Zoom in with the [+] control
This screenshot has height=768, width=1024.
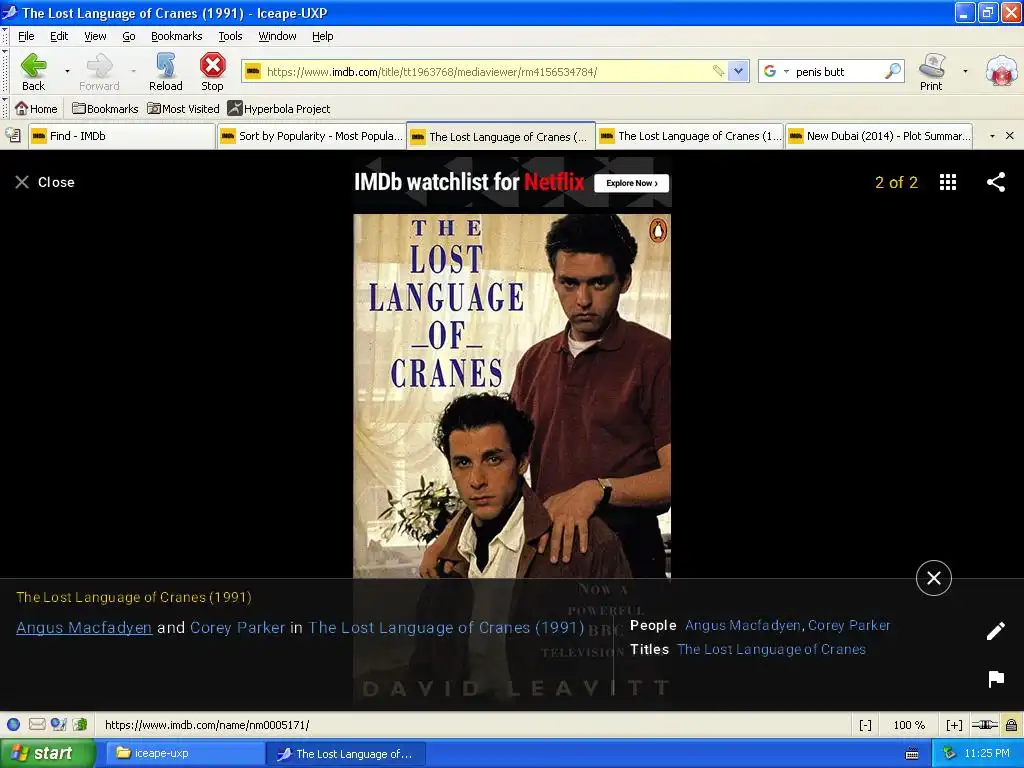point(954,725)
